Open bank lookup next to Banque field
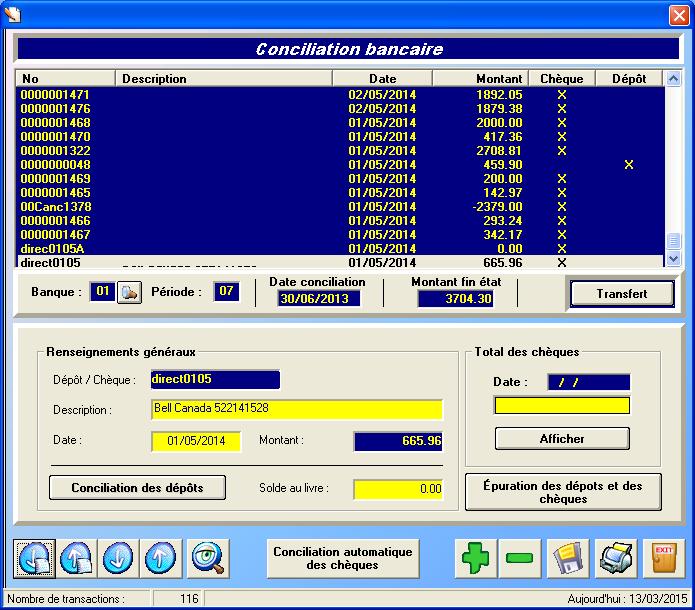Viewport: 695px width, 610px height. [130, 293]
